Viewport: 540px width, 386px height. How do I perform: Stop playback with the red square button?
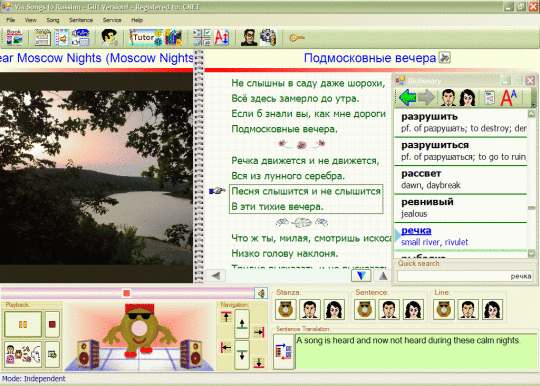tap(52, 324)
